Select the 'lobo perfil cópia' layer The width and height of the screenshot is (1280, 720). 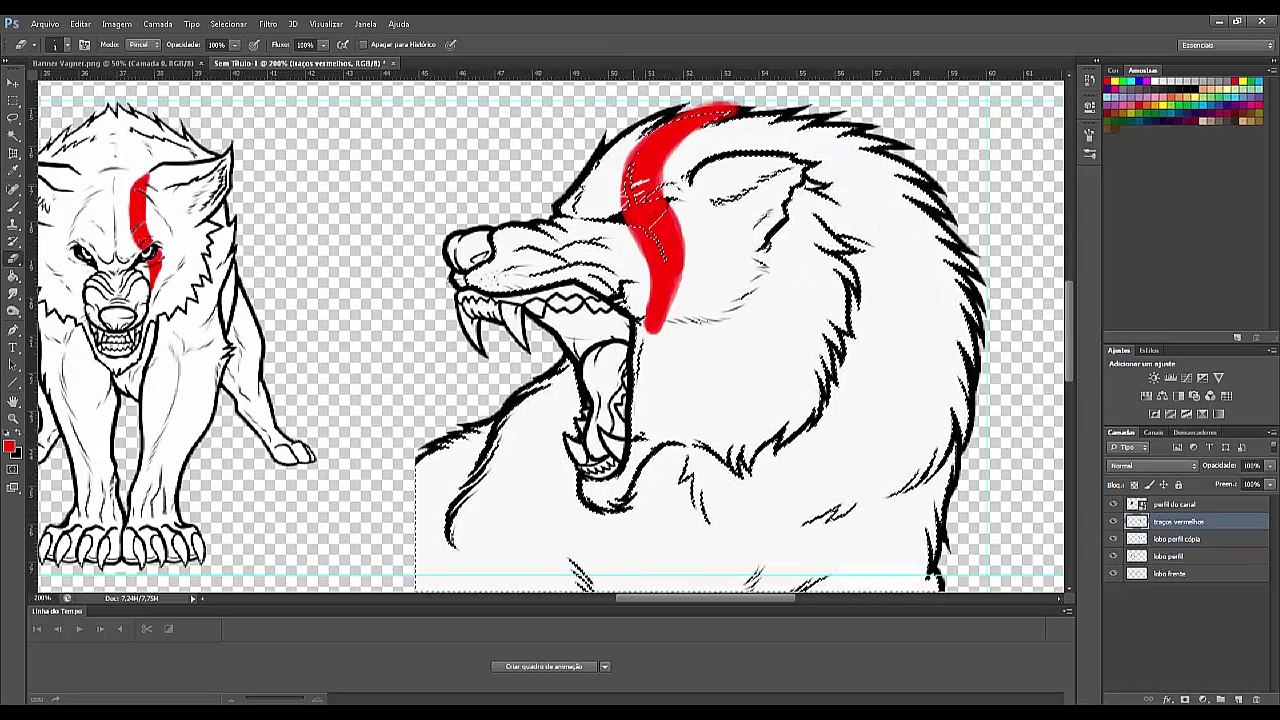pyautogui.click(x=1188, y=539)
